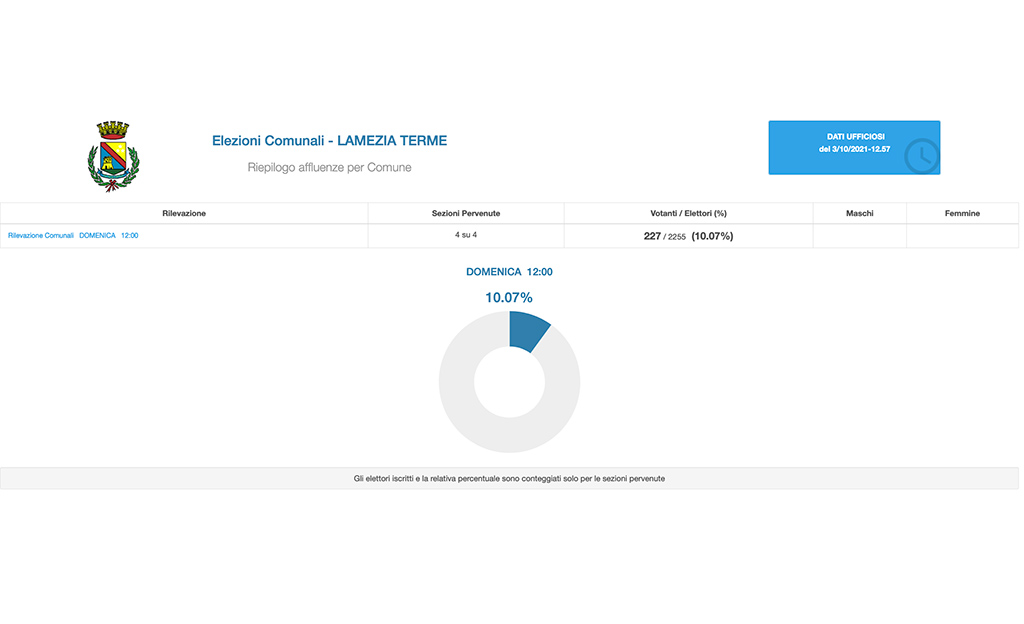Image resolution: width=1024 pixels, height=624 pixels.
Task: Click the 'DOMENICA 12:00' chart title
Action: (509, 272)
